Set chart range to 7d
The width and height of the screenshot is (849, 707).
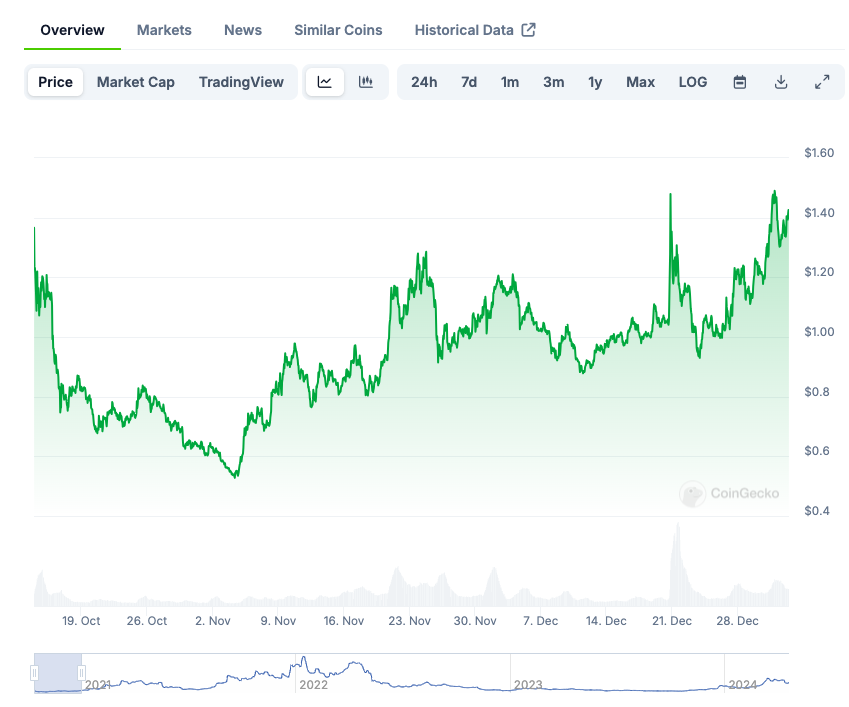click(468, 82)
